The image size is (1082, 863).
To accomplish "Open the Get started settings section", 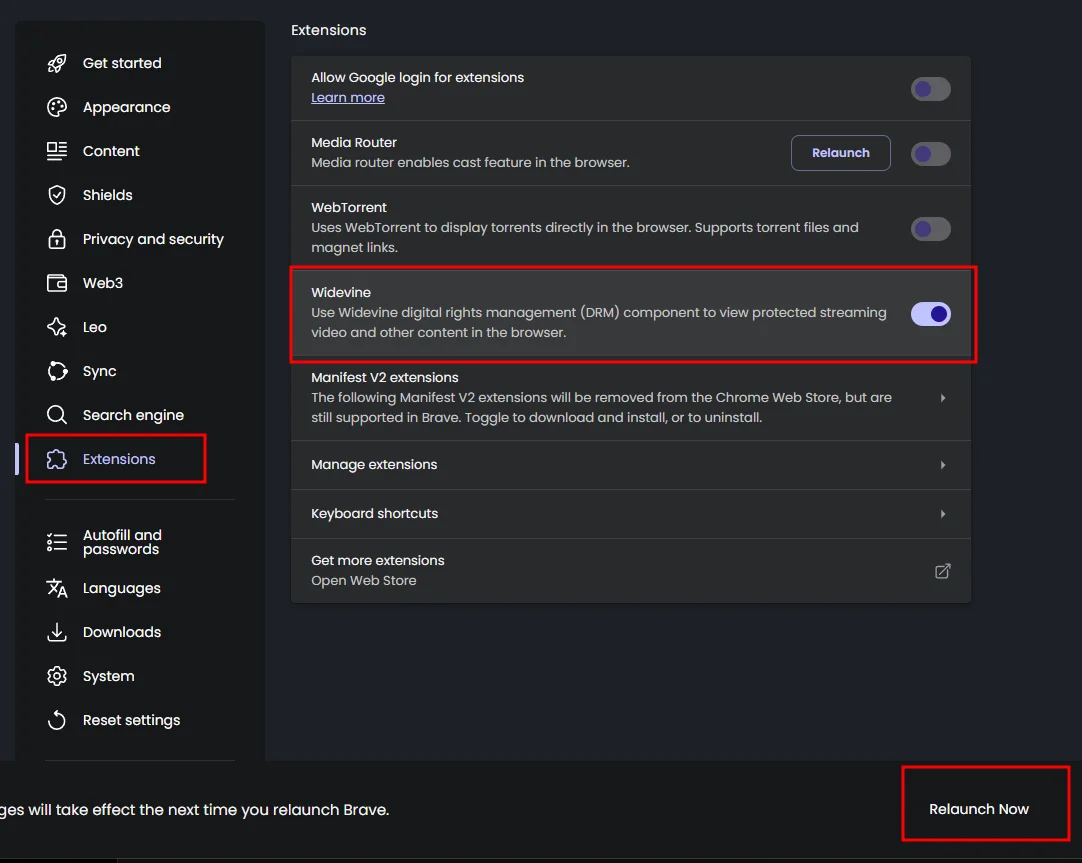I will (122, 63).
